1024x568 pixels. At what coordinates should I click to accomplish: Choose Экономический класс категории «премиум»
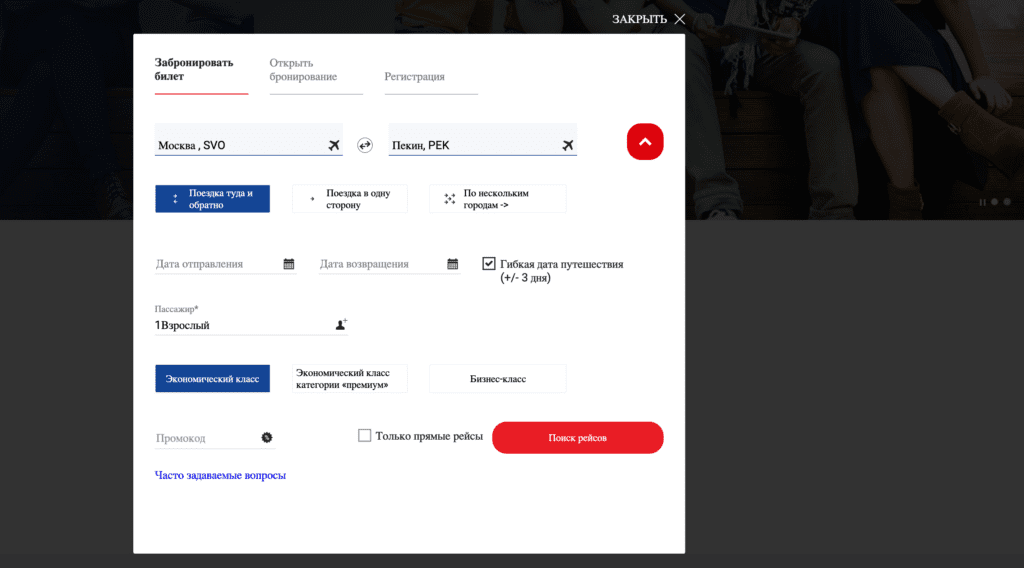point(350,379)
